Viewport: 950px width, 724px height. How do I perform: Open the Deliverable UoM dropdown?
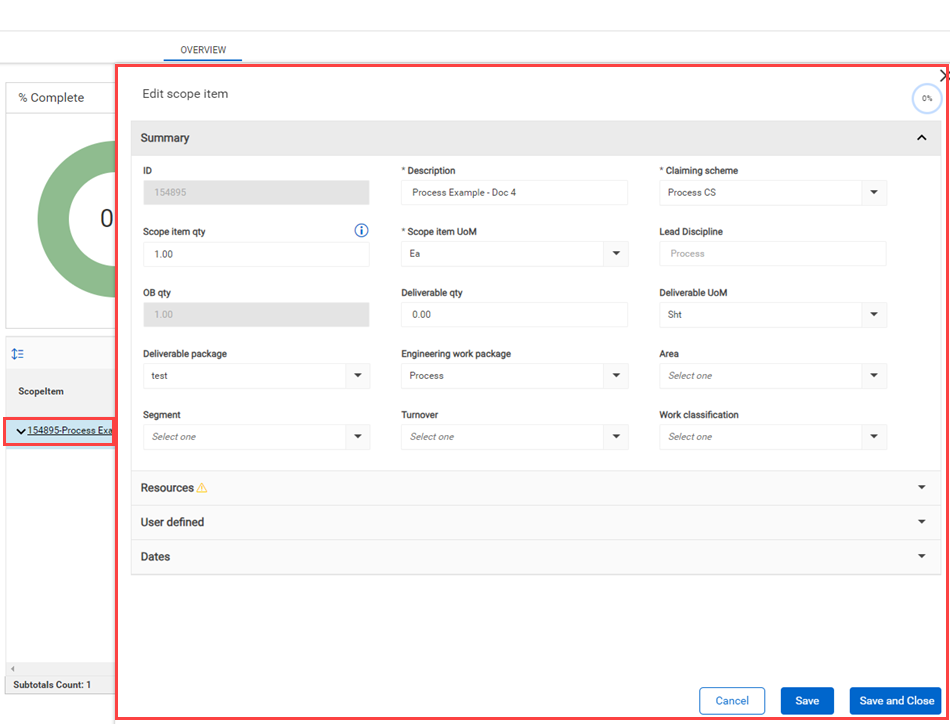(x=874, y=315)
